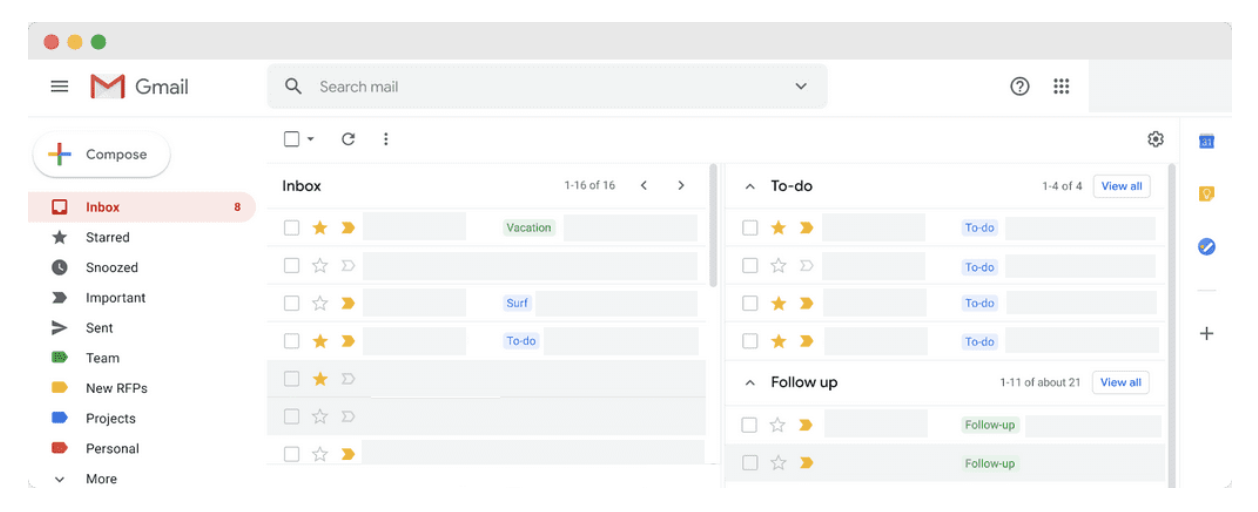Open the Google Calendar side panel icon

(1206, 141)
